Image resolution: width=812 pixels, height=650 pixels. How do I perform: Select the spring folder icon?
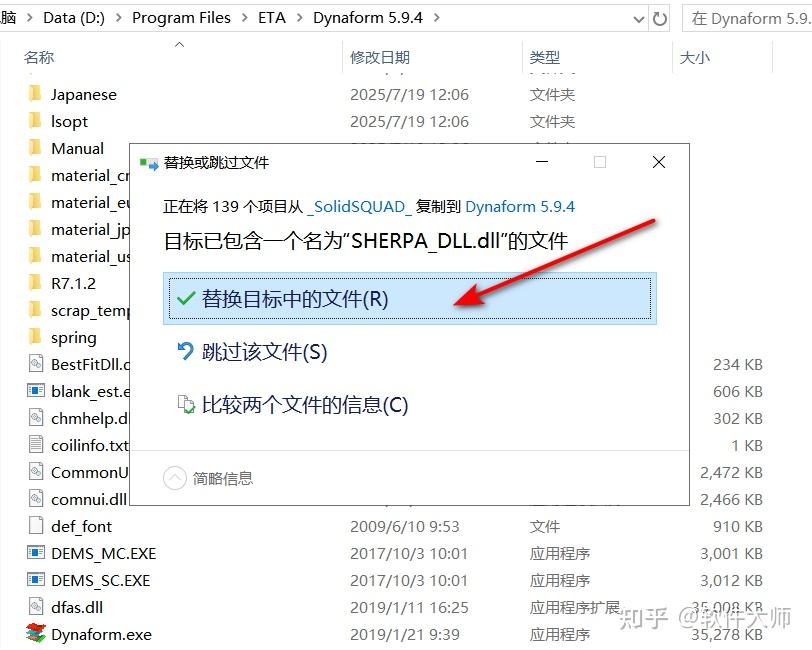pyautogui.click(x=35, y=337)
